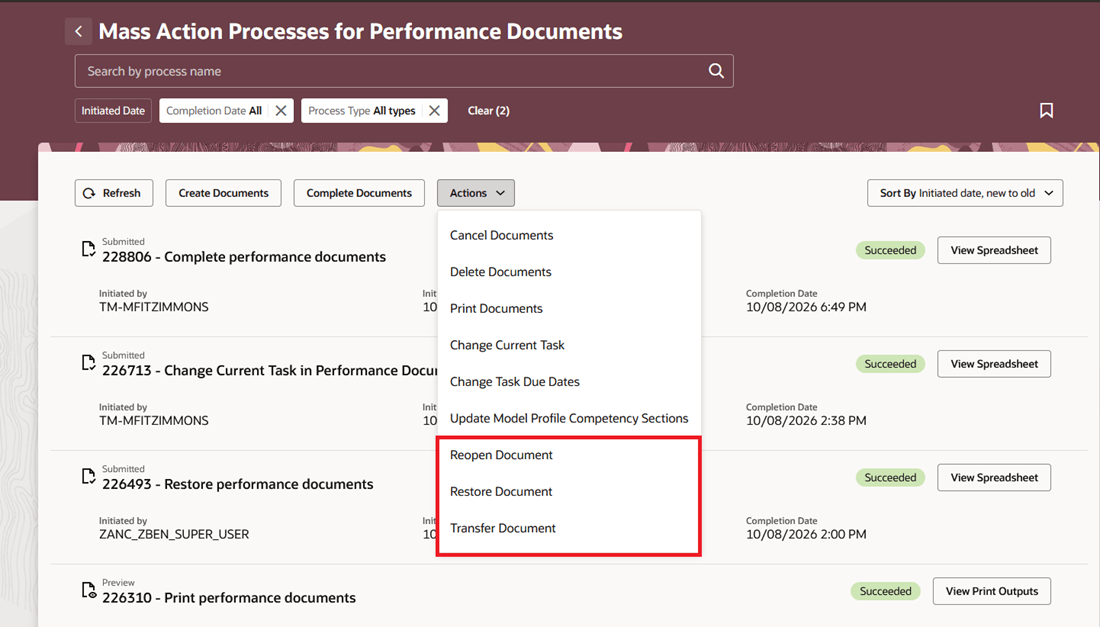Click the bookmark icon for saved searches
This screenshot has height=627, width=1100.
[x=1046, y=111]
